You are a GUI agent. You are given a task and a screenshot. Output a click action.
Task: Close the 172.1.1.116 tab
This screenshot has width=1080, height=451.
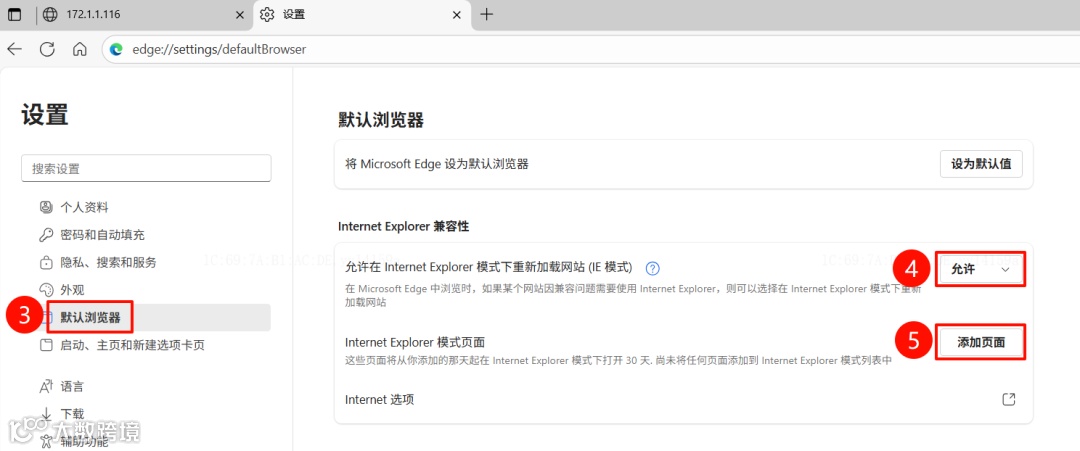click(x=240, y=14)
